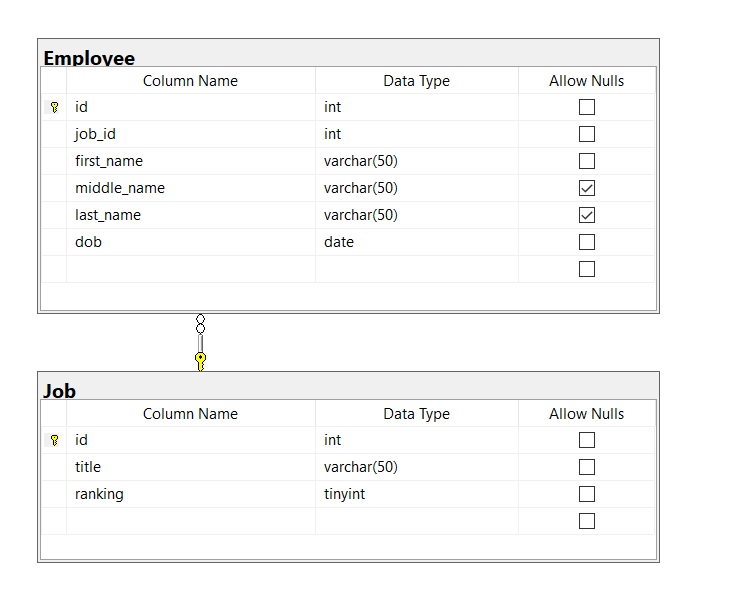The image size is (738, 592).
Task: Click int data type of Job id
Action: click(x=417, y=440)
